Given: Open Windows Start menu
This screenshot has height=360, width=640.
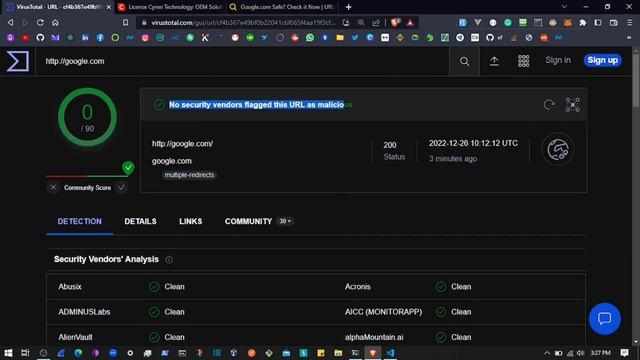Looking at the screenshot, I should (x=8, y=353).
